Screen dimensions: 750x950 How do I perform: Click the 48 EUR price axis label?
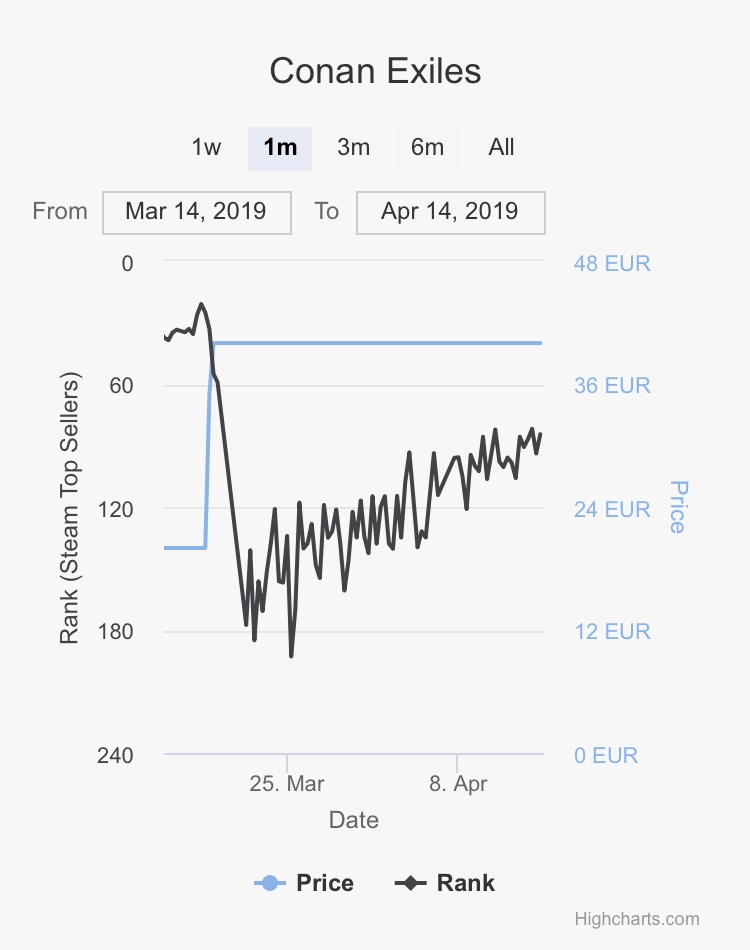[612, 264]
